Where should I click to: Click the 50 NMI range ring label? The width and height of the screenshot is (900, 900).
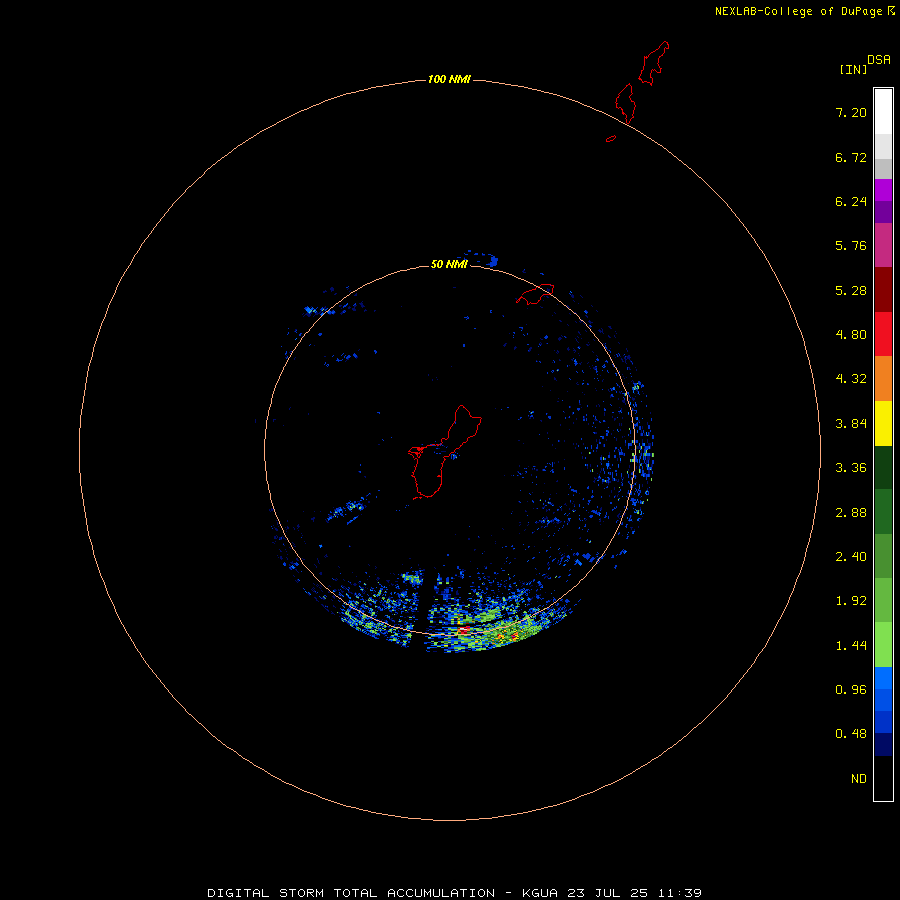click(x=449, y=264)
